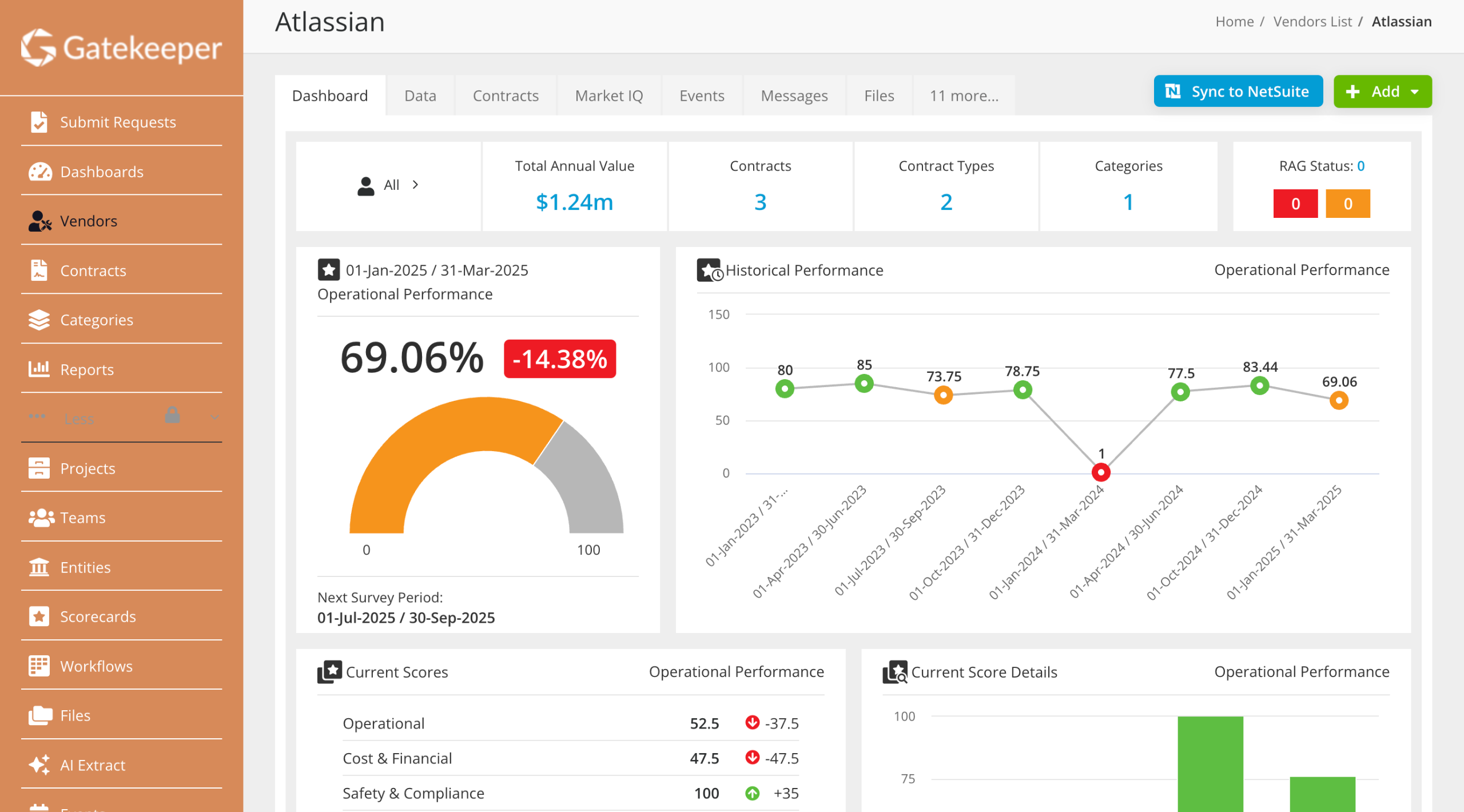The image size is (1464, 812).
Task: Click the Submit Requests sidebar icon
Action: tap(39, 122)
